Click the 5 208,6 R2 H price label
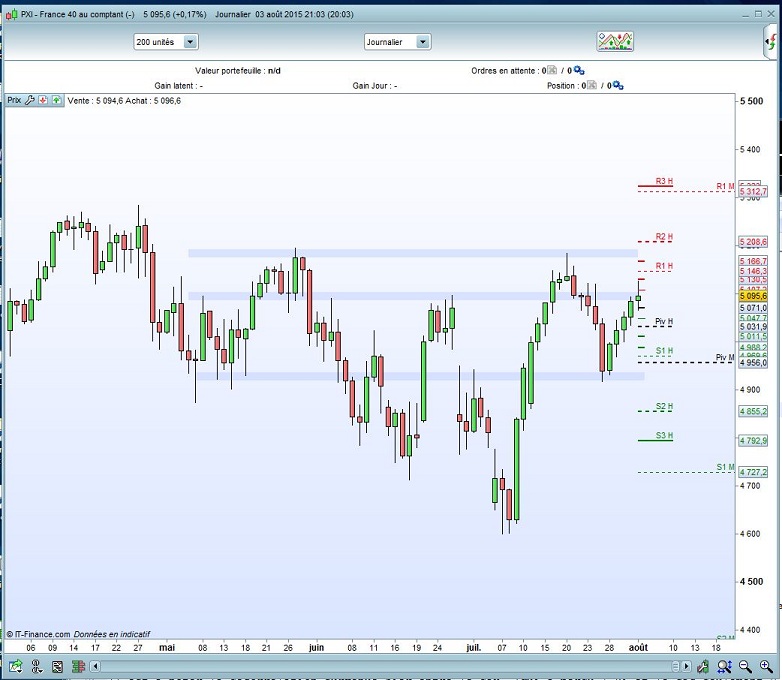The width and height of the screenshot is (782, 680). click(753, 242)
